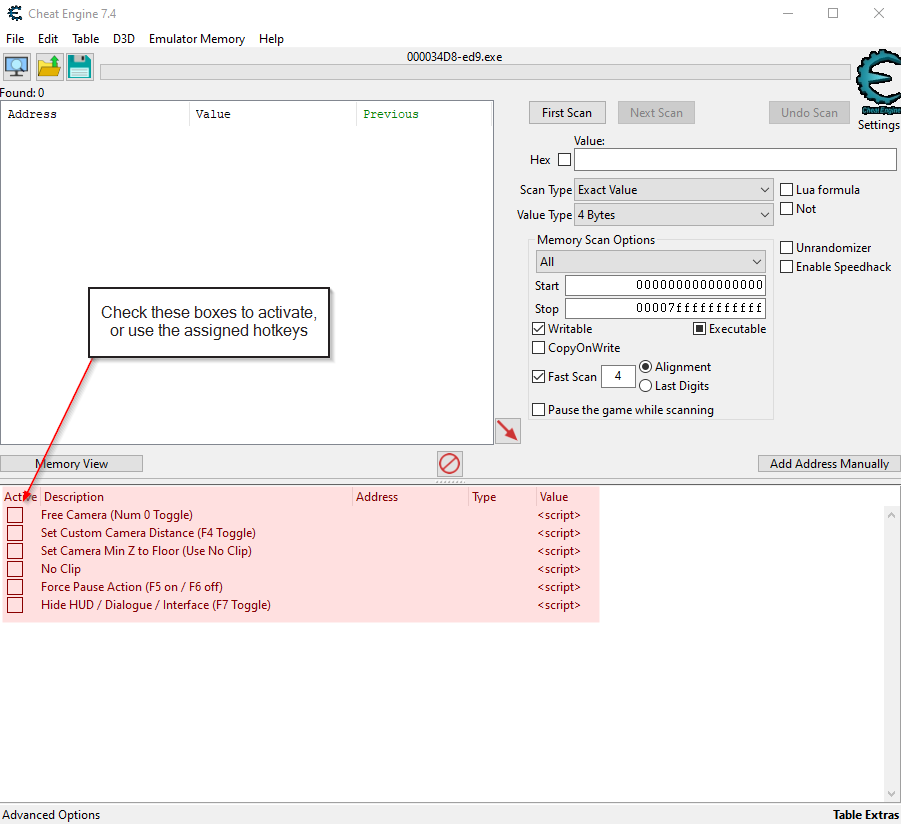Image resolution: width=901 pixels, height=824 pixels.
Task: Open the Edit menu
Action: pyautogui.click(x=48, y=38)
